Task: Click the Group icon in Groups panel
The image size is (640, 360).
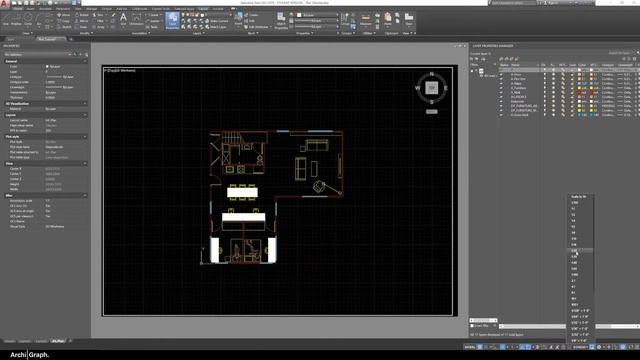Action: click(345, 19)
